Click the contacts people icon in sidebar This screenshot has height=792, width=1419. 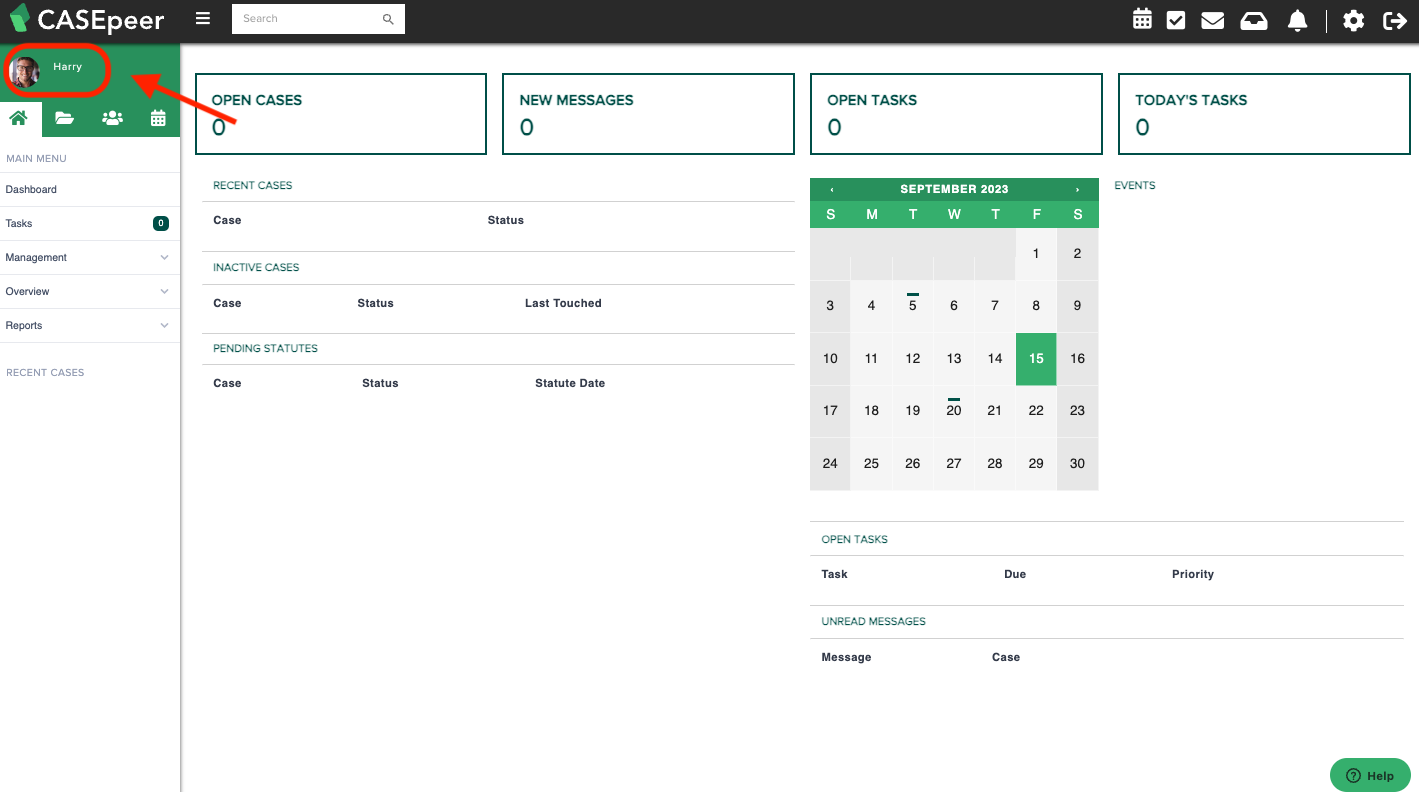tap(111, 117)
